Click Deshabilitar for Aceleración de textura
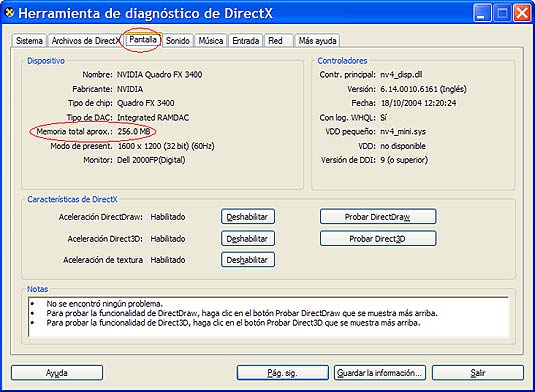Screen dimensions: 535x392 click(x=248, y=260)
